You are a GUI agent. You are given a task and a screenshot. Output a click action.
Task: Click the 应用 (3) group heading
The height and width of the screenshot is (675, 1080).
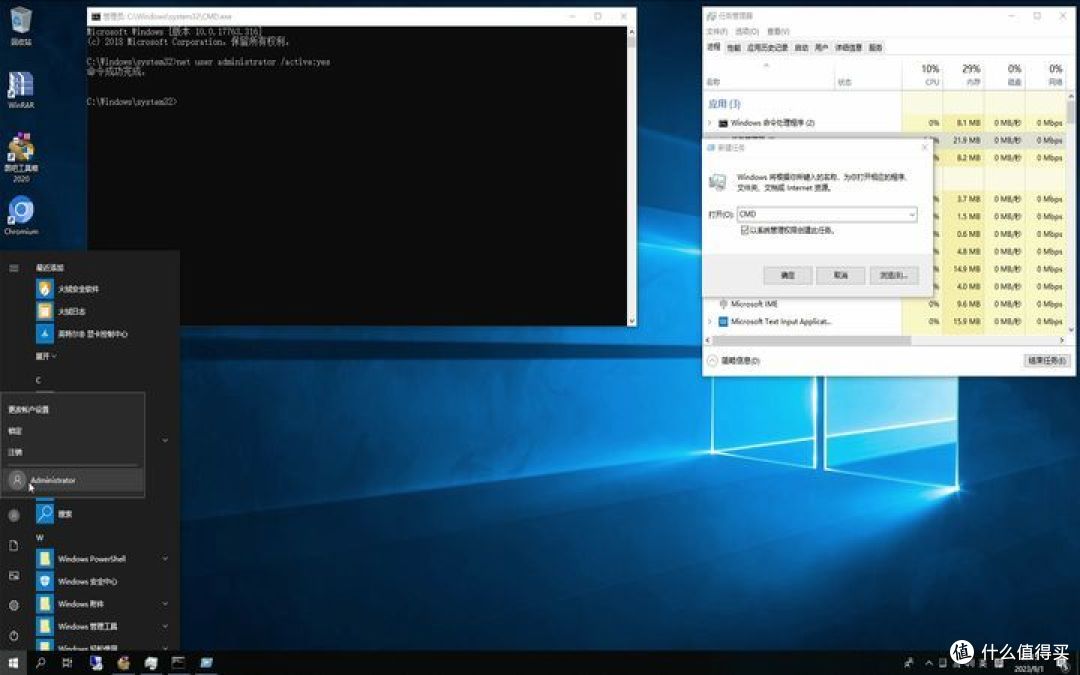point(724,104)
